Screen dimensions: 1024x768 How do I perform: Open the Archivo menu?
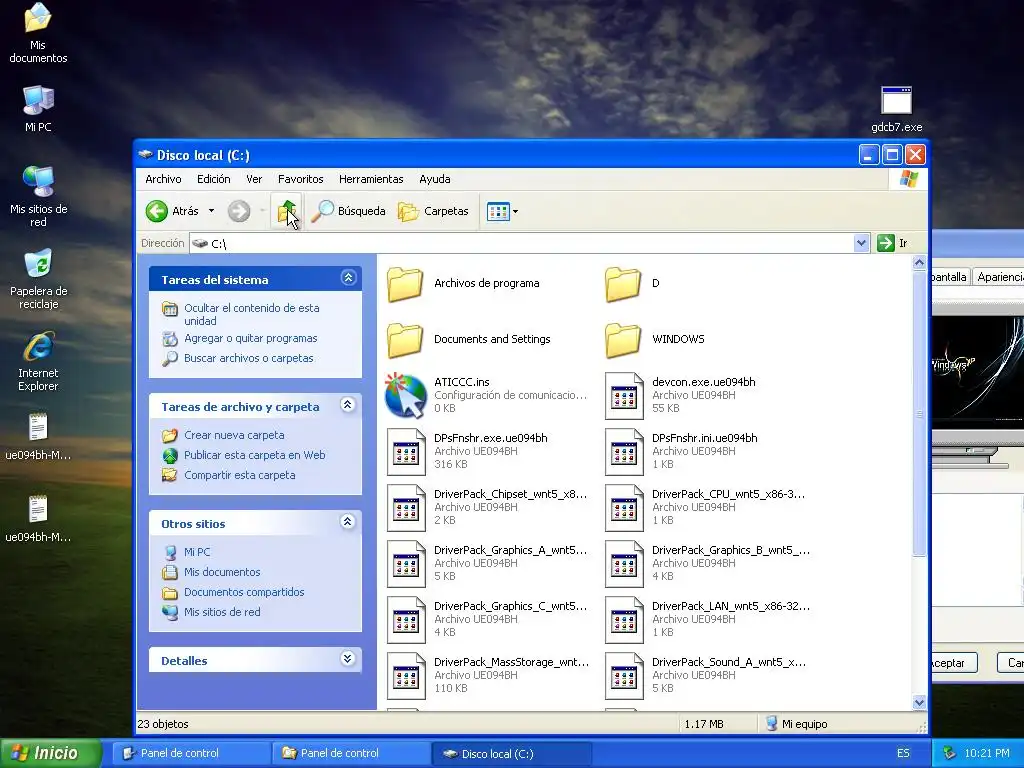pos(163,179)
